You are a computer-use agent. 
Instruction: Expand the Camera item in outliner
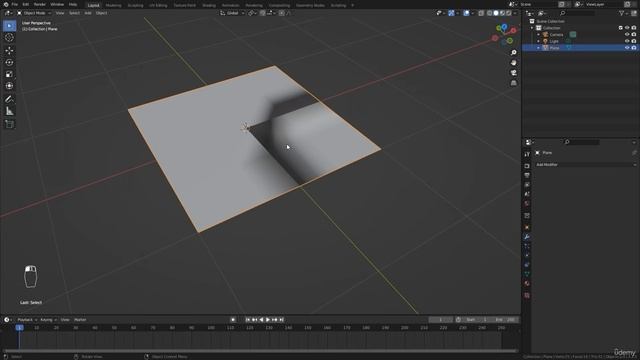538,35
